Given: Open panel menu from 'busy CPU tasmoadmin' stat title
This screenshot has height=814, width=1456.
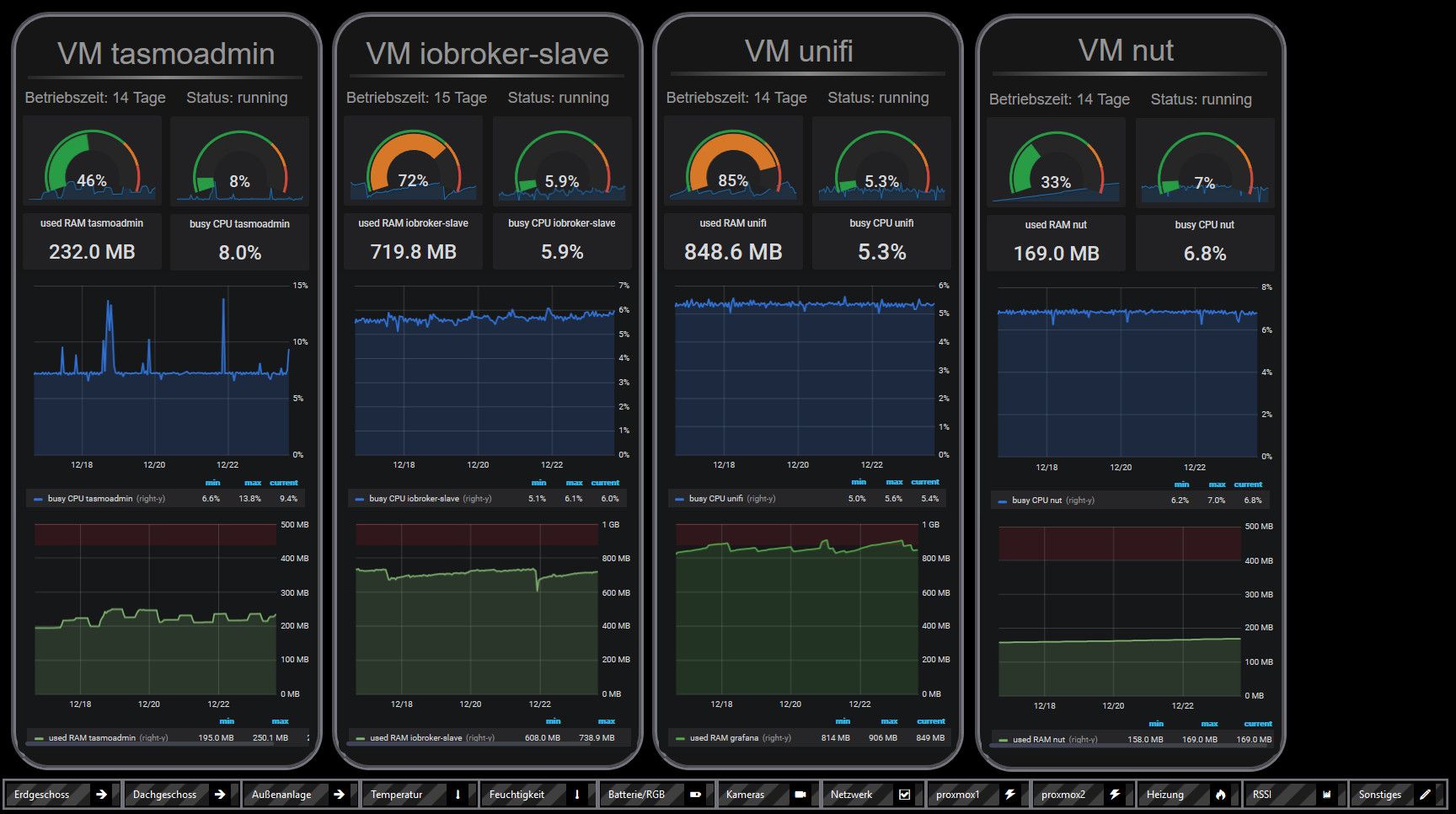Looking at the screenshot, I should click(239, 224).
